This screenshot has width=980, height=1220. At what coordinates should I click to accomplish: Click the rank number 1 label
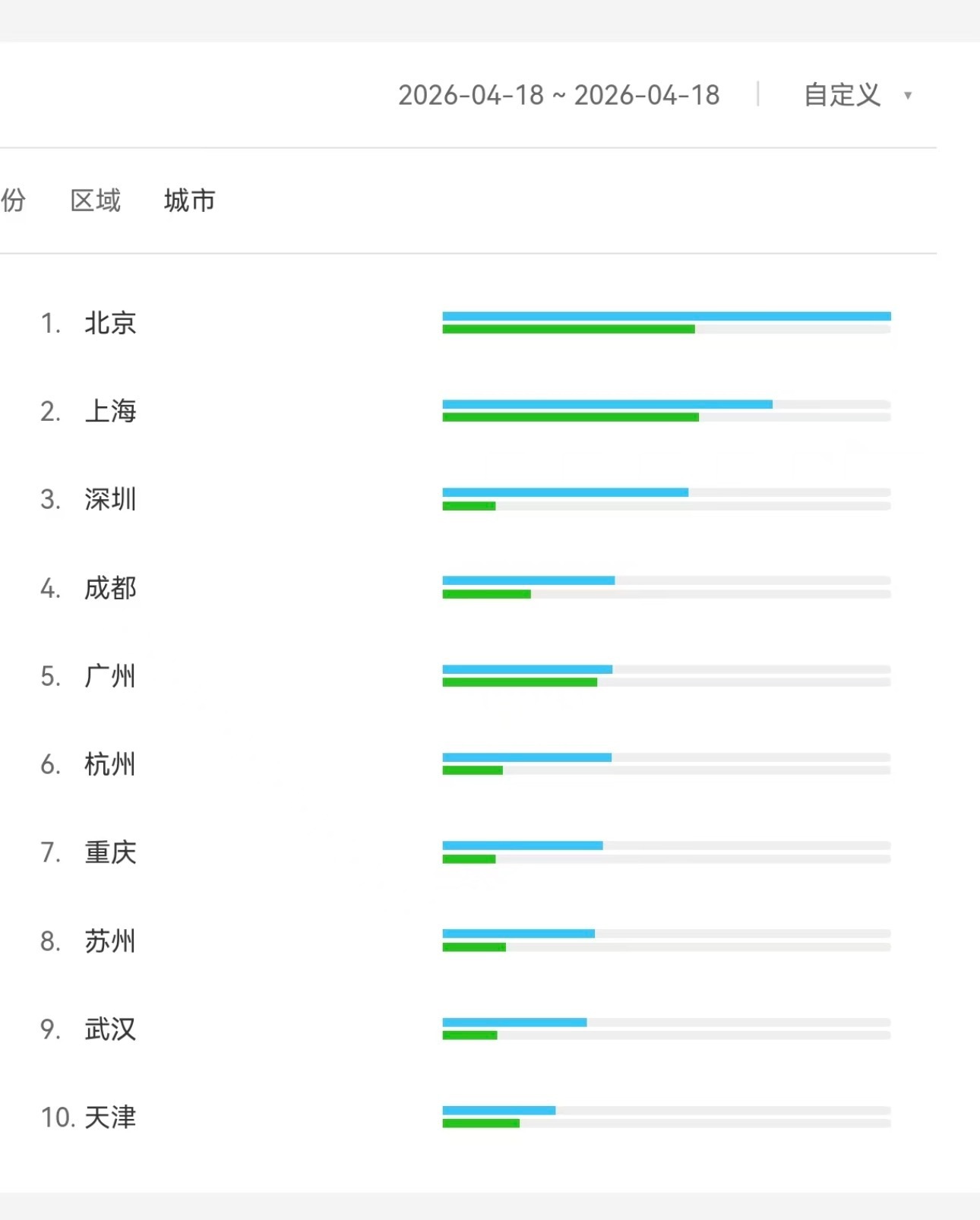click(50, 323)
